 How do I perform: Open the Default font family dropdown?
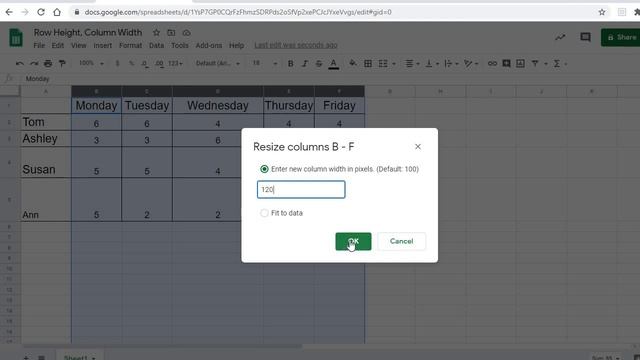click(218, 63)
